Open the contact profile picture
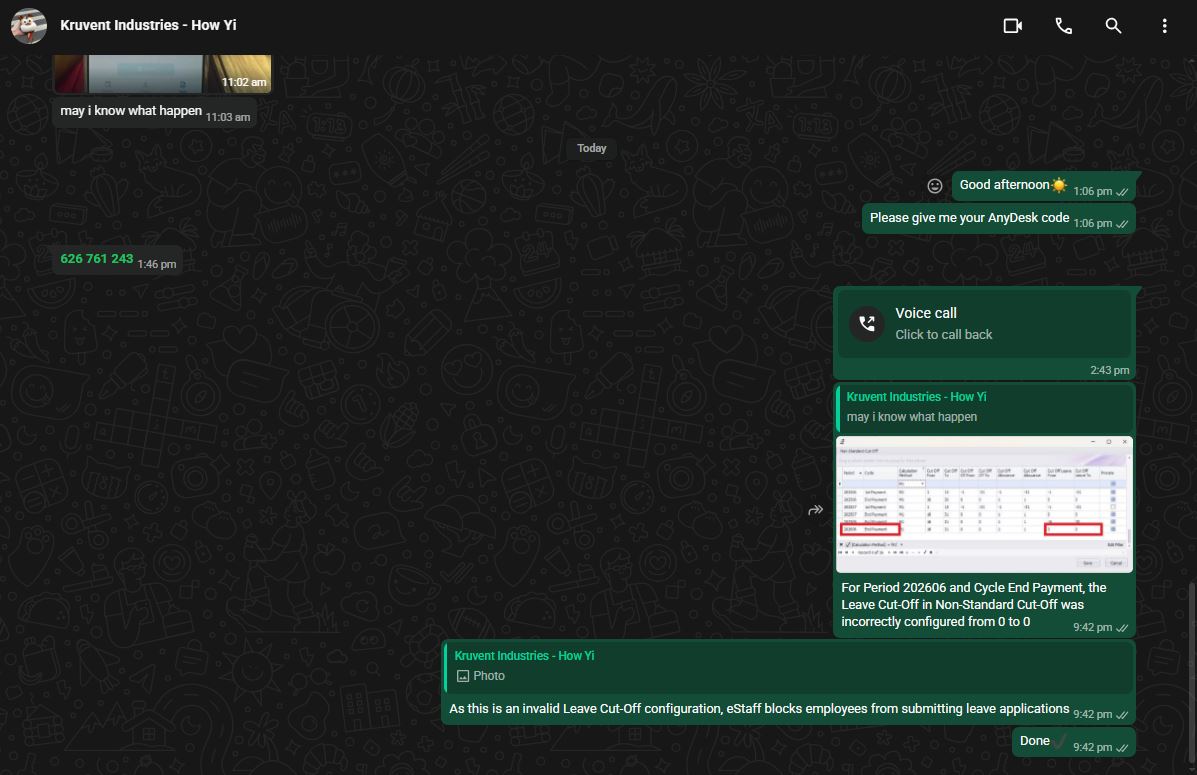The image size is (1197, 775). pos(29,26)
